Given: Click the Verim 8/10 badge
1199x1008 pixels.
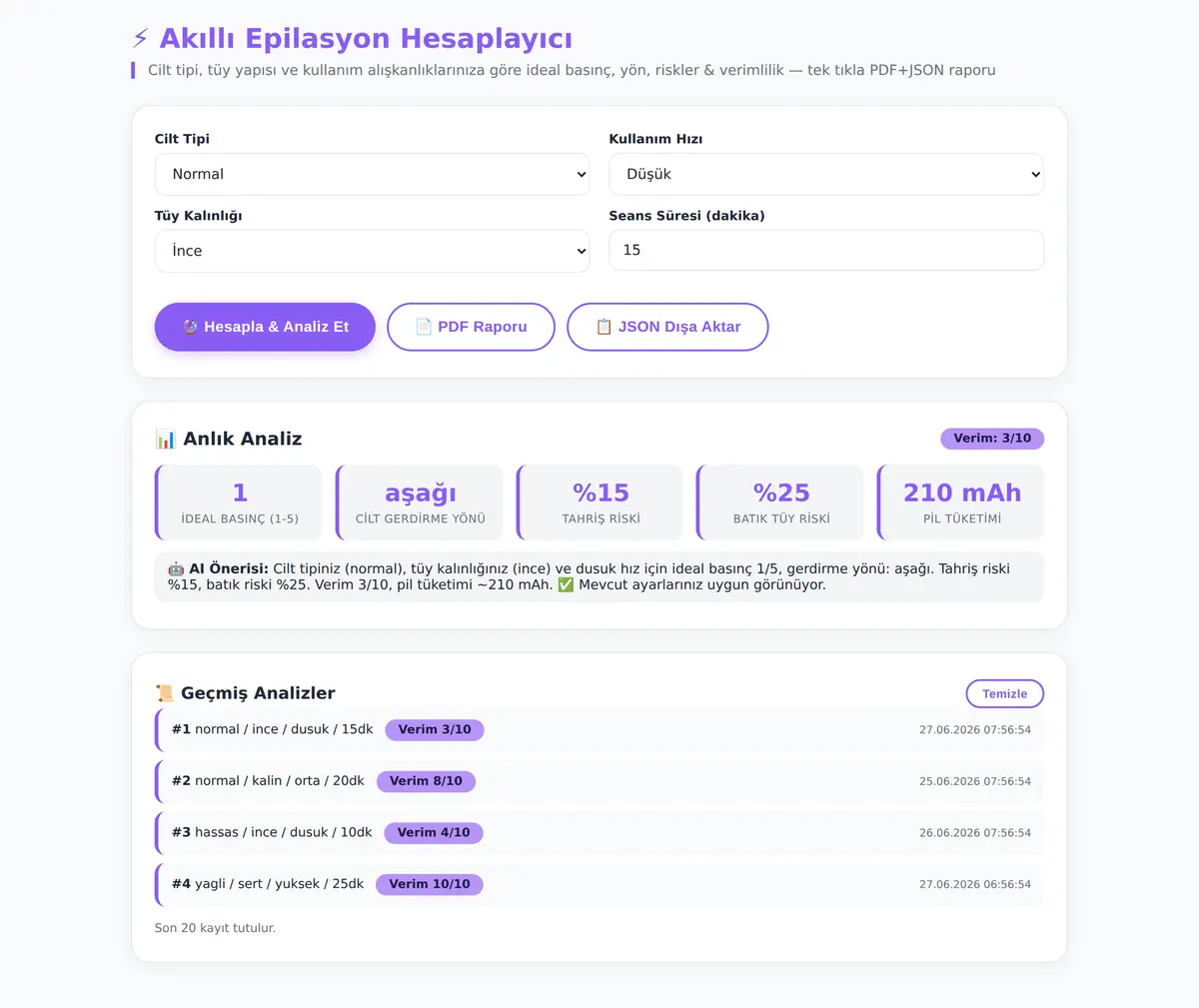Looking at the screenshot, I should pos(426,781).
